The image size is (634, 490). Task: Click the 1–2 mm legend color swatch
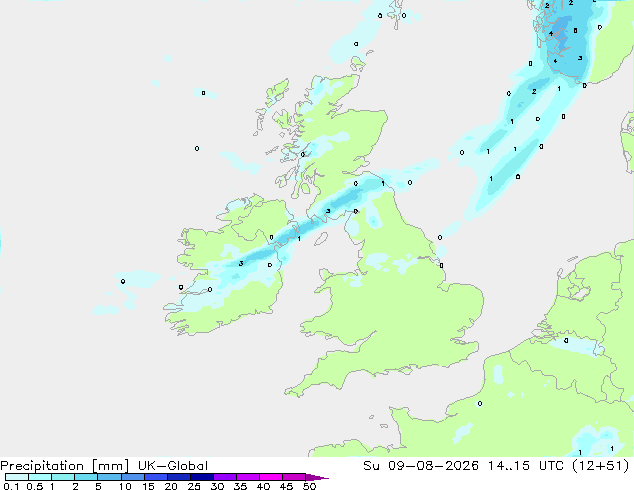(x=63, y=477)
